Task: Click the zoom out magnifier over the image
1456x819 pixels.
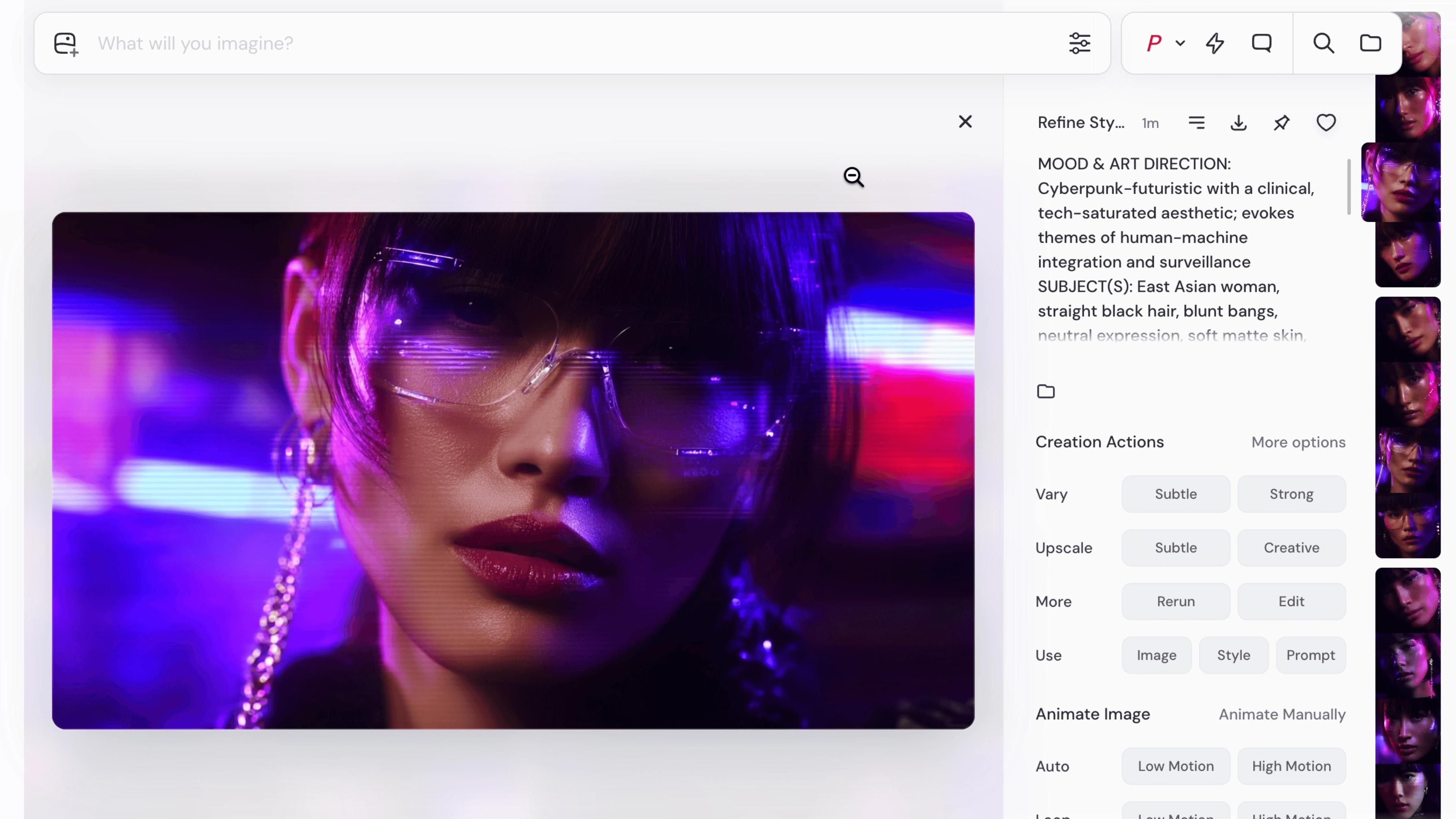Action: 854,177
